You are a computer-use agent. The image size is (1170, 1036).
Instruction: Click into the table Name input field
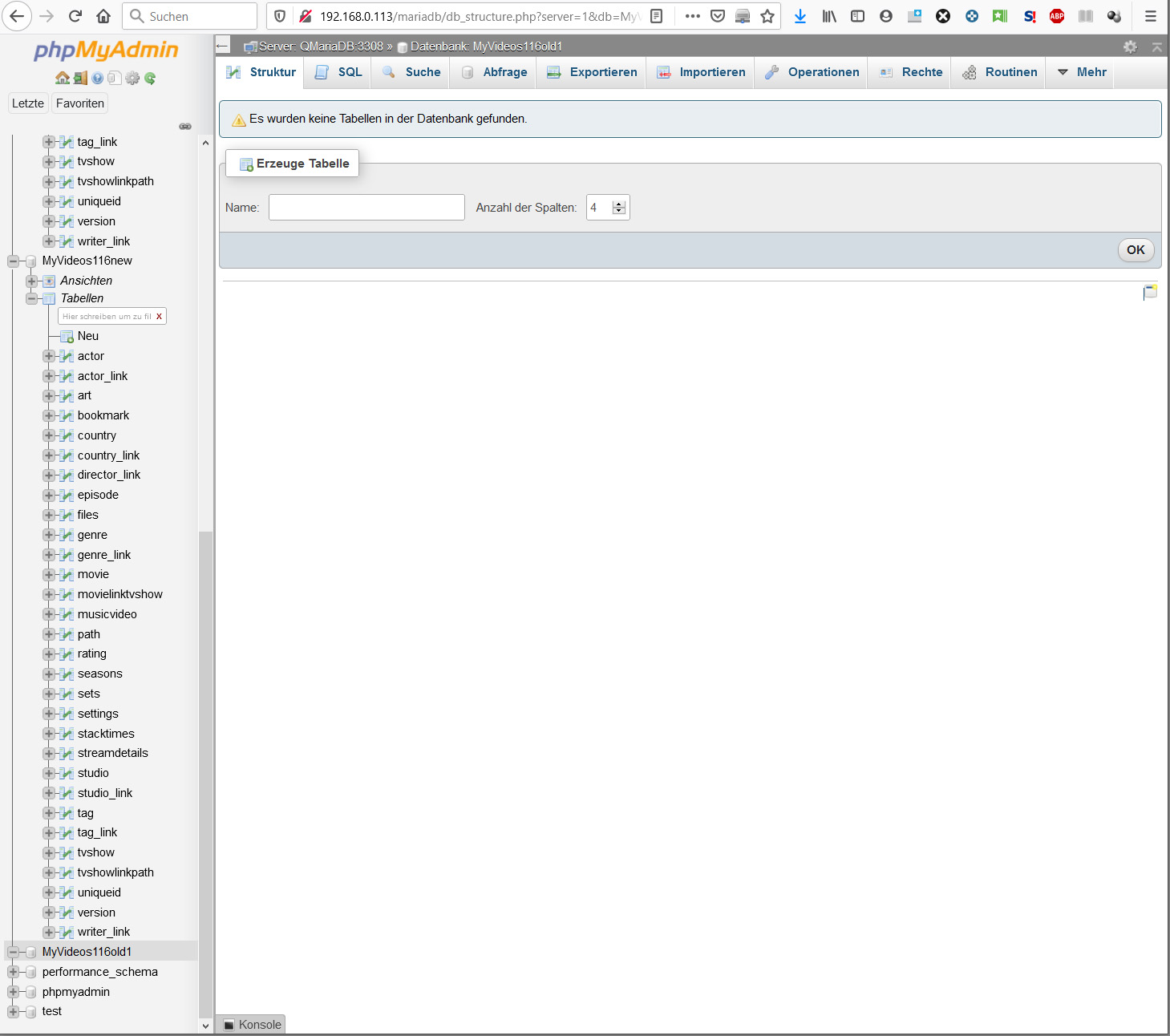click(x=366, y=208)
